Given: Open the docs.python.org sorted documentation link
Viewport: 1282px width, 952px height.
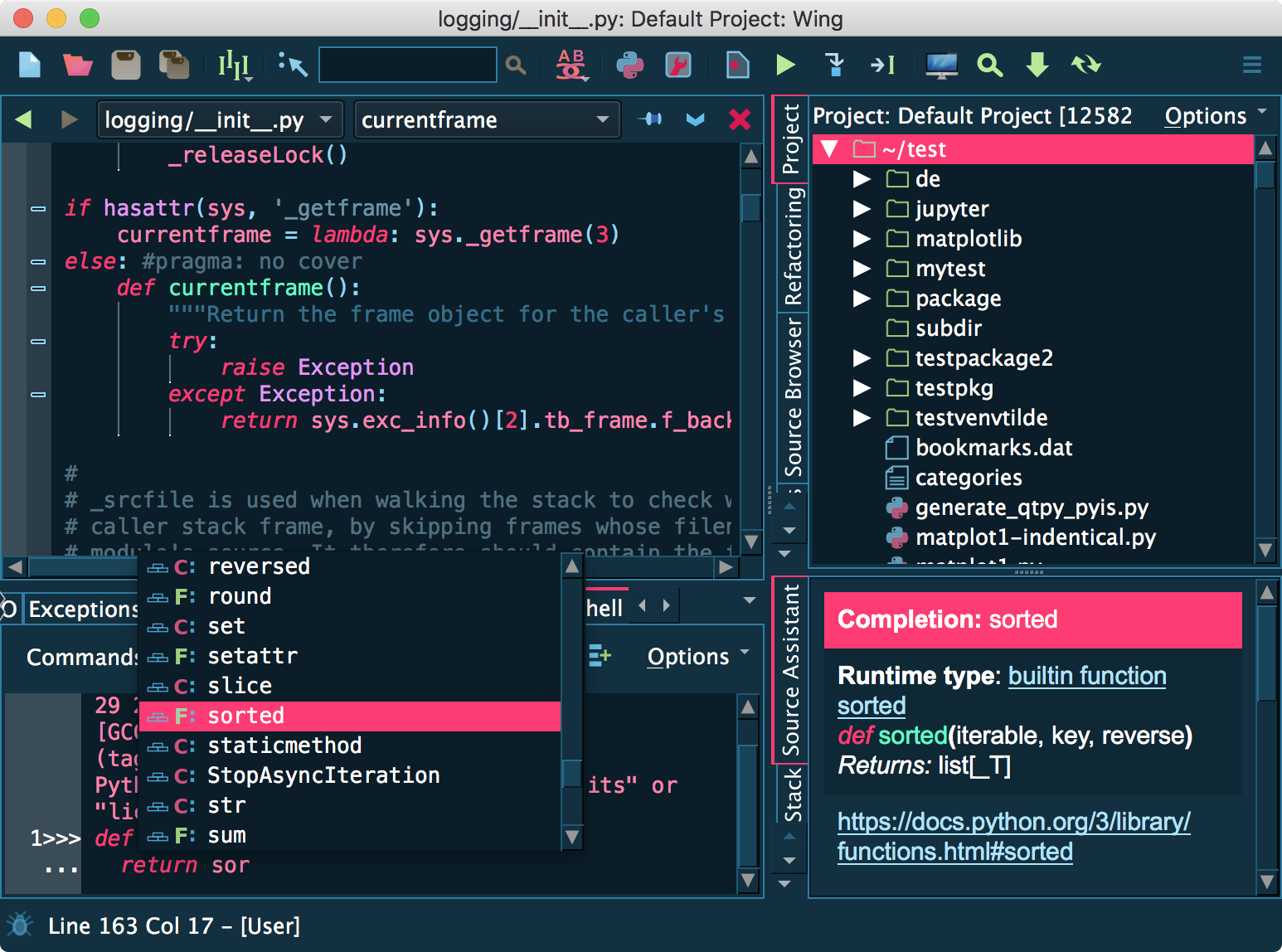Looking at the screenshot, I should tap(1013, 837).
